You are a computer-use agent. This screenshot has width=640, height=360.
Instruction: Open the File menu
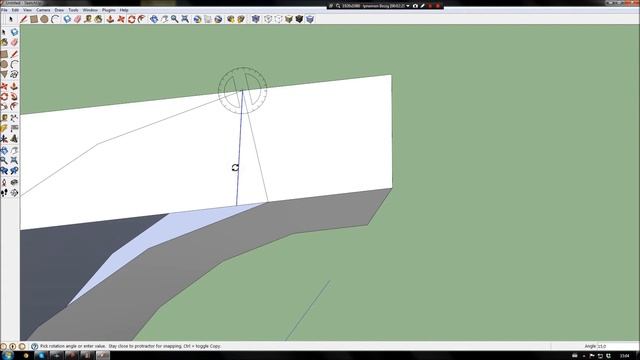4,10
